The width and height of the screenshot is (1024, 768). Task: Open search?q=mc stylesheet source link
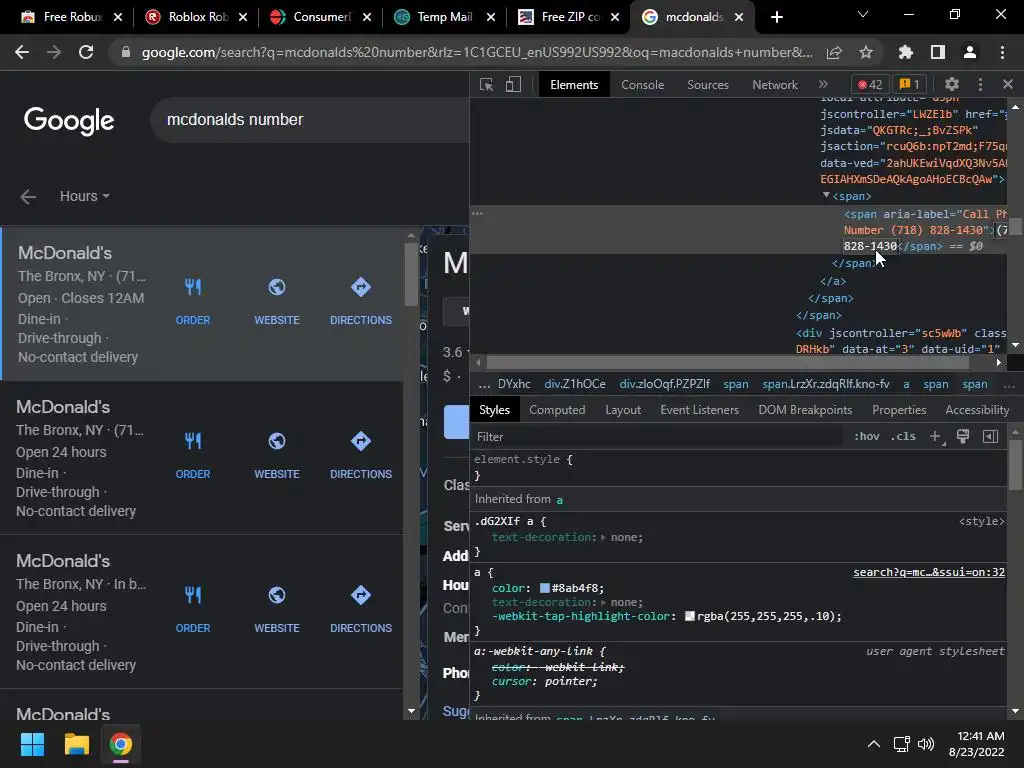tap(929, 572)
